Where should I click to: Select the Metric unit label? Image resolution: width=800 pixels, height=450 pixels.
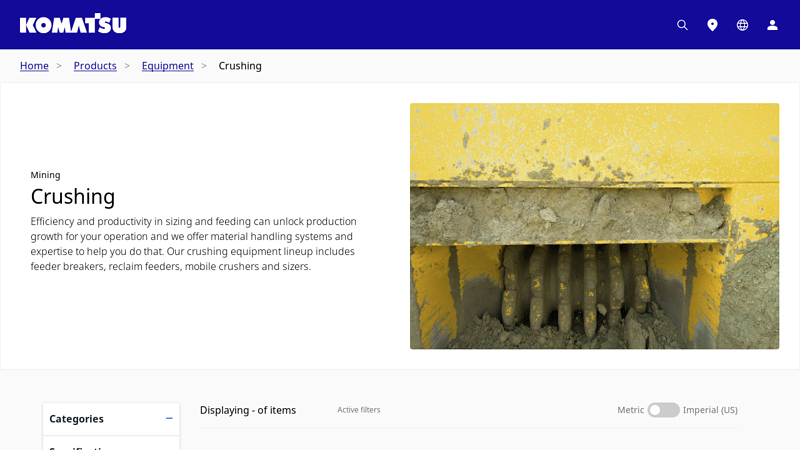(x=630, y=410)
